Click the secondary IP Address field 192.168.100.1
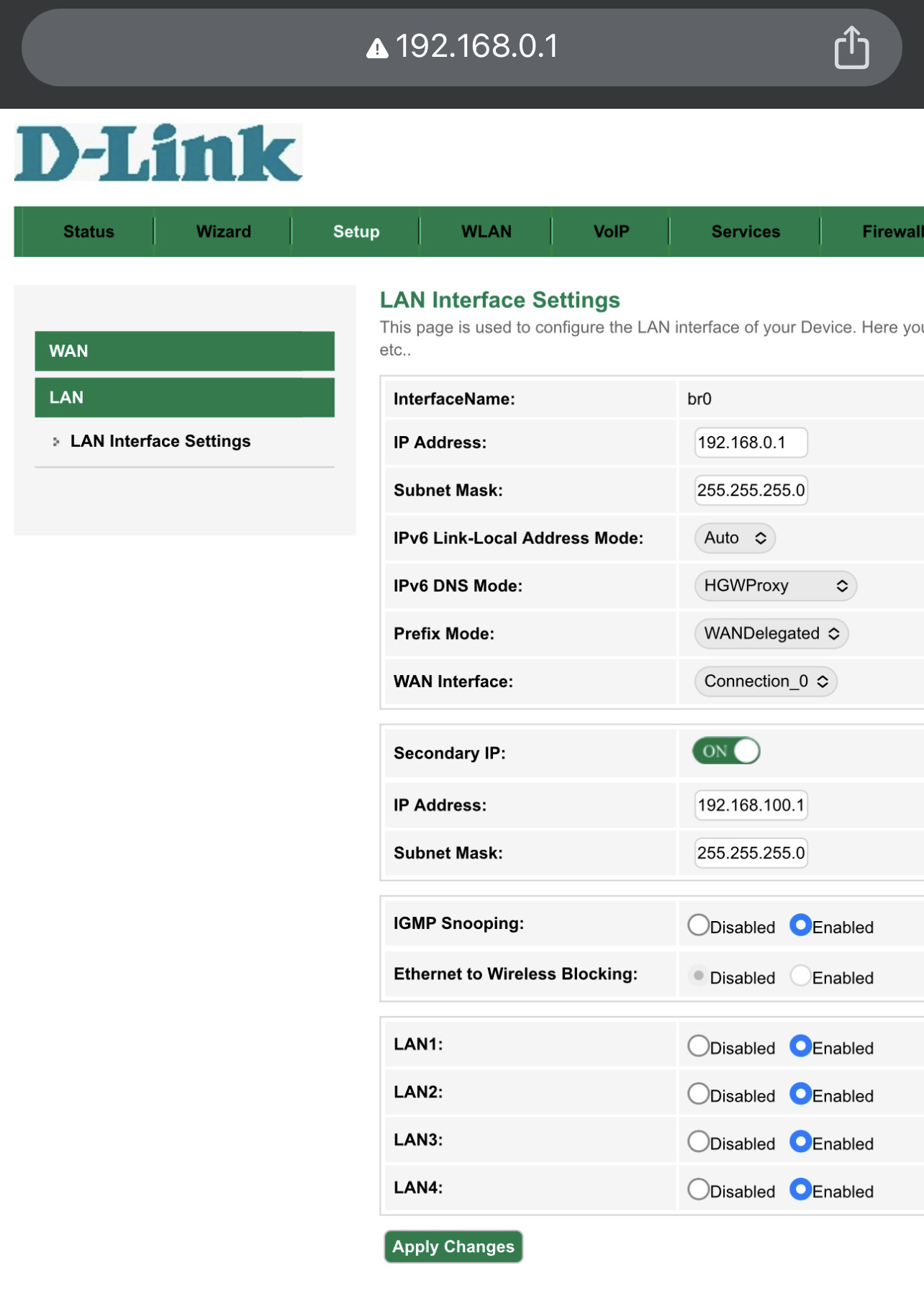The height and width of the screenshot is (1296, 924). 751,805
